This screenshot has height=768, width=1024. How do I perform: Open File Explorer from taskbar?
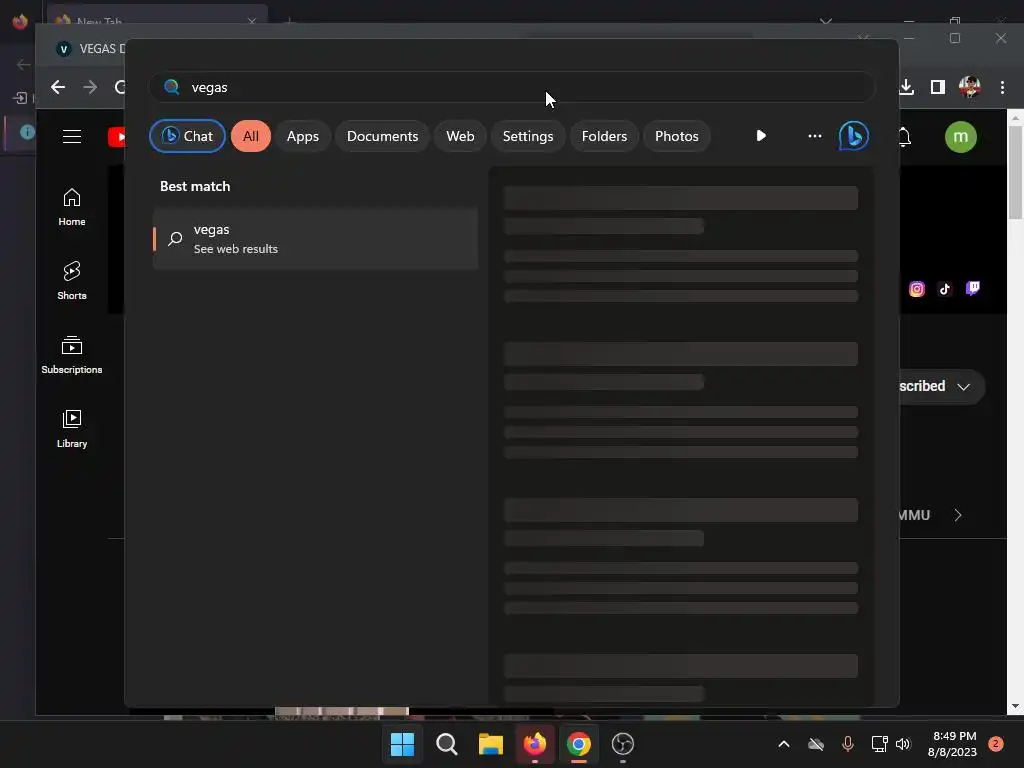pos(490,744)
